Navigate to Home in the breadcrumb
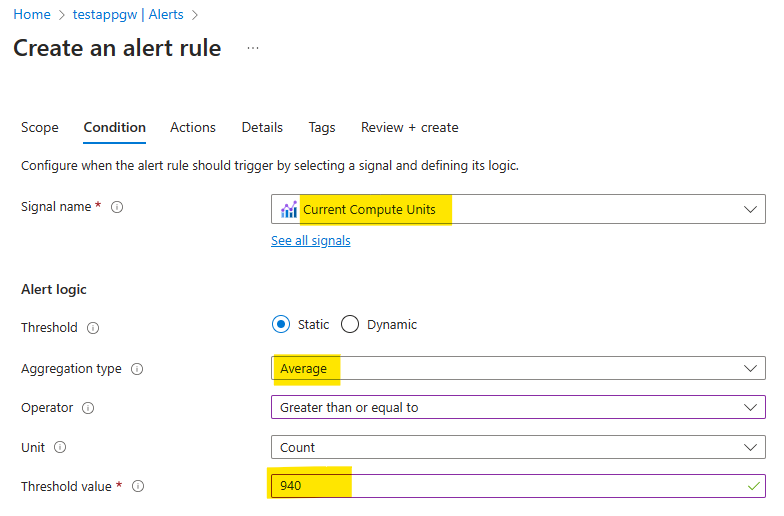This screenshot has height=516, width=784. click(32, 15)
